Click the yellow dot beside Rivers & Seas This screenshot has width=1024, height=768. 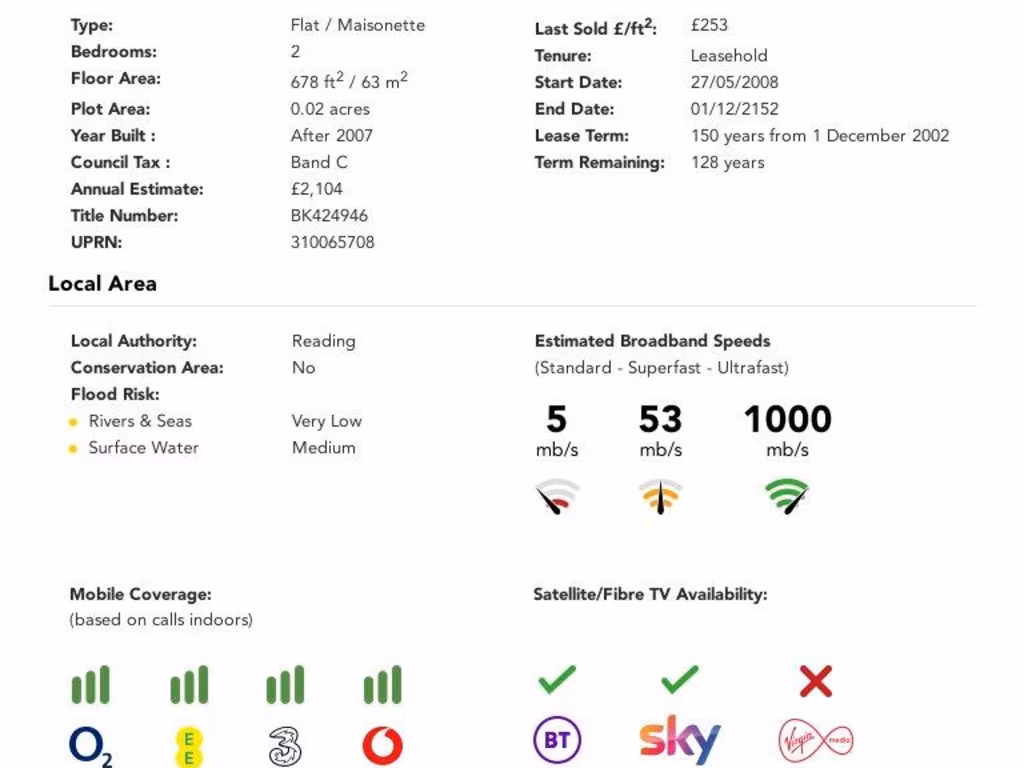[73, 422]
